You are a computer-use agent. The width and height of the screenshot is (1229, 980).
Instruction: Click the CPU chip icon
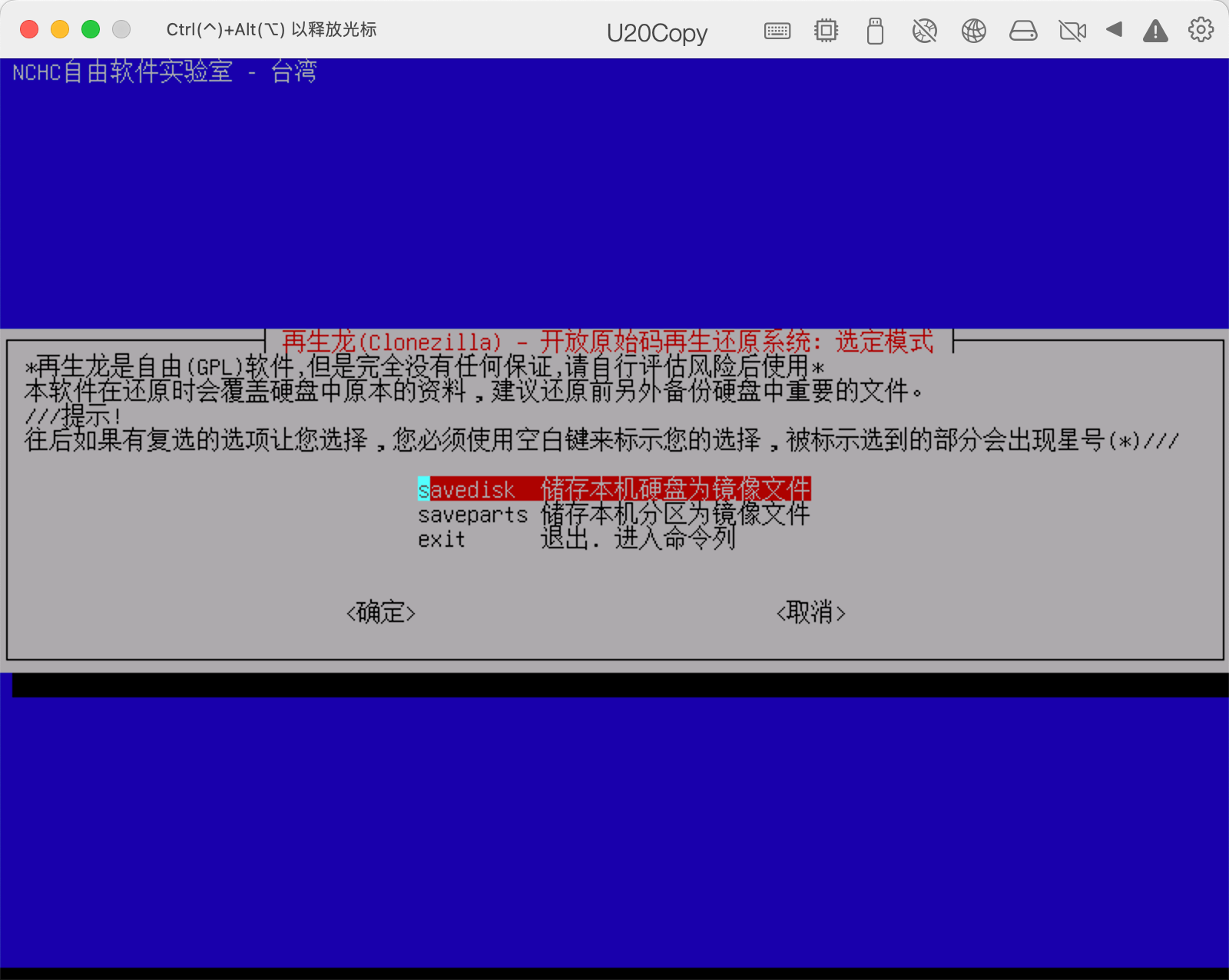coord(826,31)
